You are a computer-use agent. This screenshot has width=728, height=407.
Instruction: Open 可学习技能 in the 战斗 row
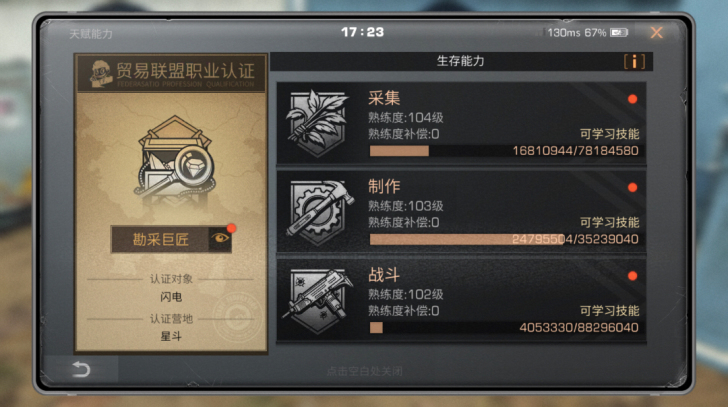point(609,310)
